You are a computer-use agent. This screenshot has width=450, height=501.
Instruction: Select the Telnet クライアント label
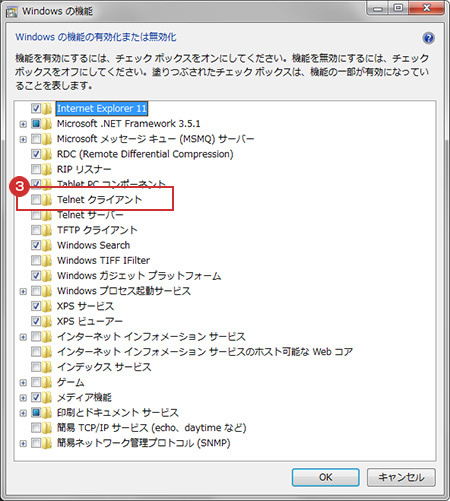tap(100, 200)
